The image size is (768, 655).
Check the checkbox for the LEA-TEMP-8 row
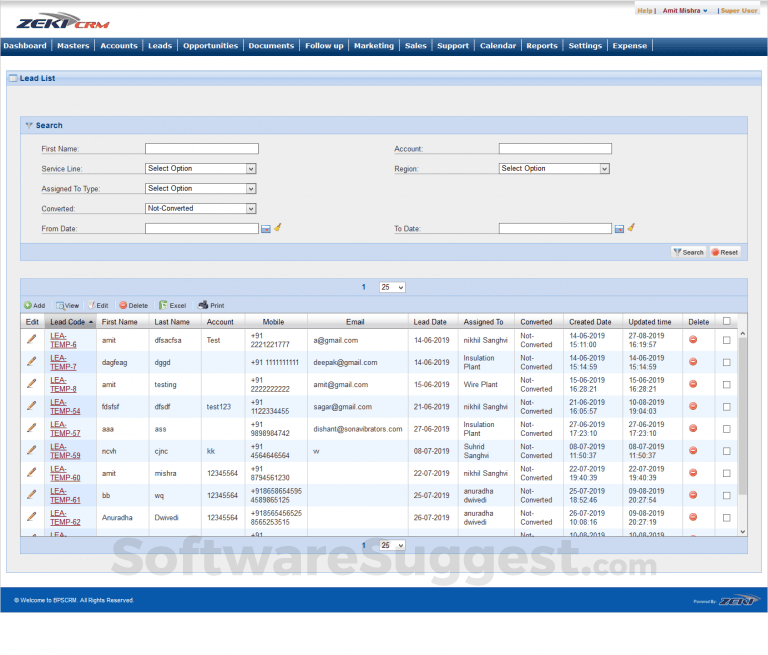[x=727, y=384]
